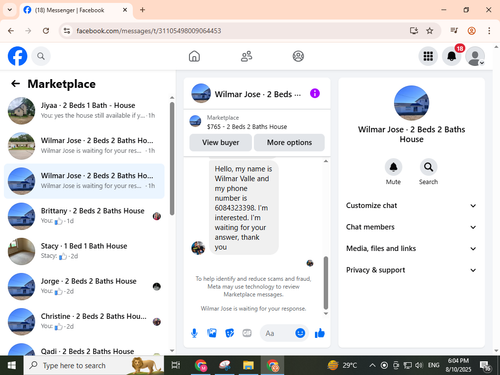Click the Windows taskbar search box

click(94, 366)
